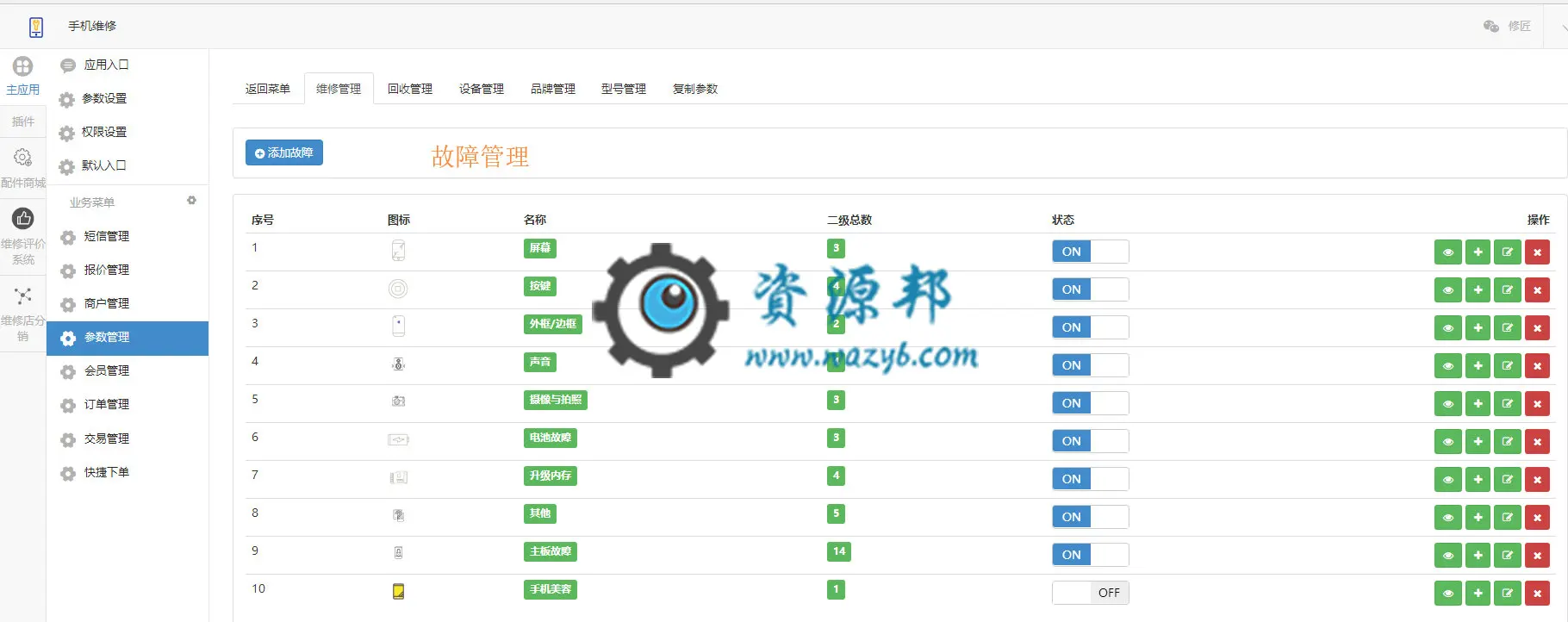
Task: Click the green plus icon for 按键 row
Action: 1478,290
